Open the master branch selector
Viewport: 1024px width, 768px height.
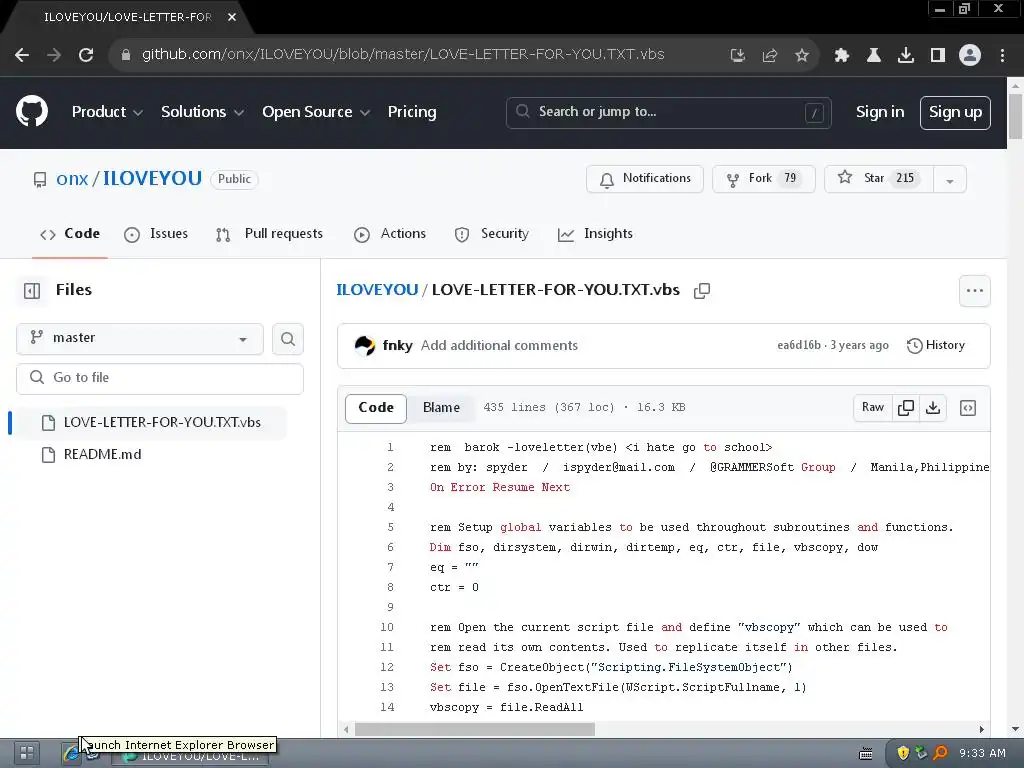tap(140, 339)
